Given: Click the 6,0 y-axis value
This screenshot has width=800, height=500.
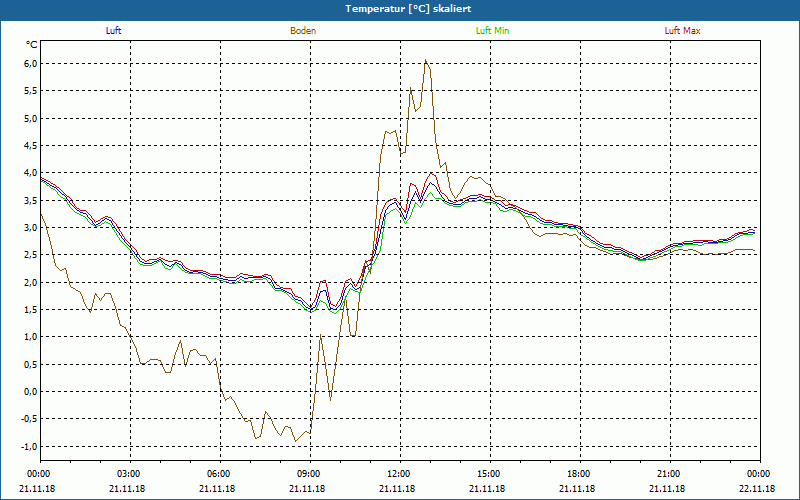Looking at the screenshot, I should pos(31,64).
